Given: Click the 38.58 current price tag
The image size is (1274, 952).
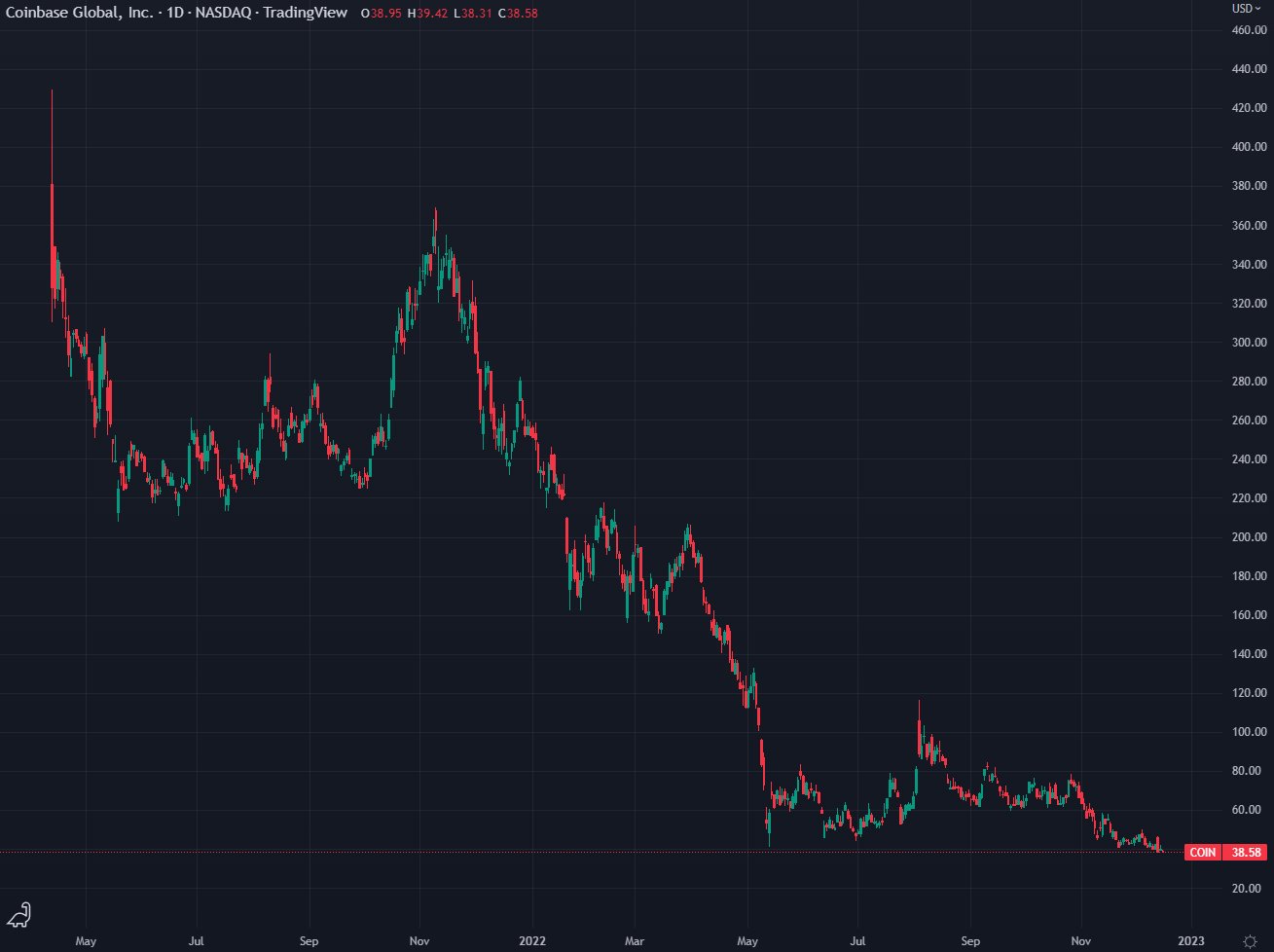Looking at the screenshot, I should [1247, 853].
